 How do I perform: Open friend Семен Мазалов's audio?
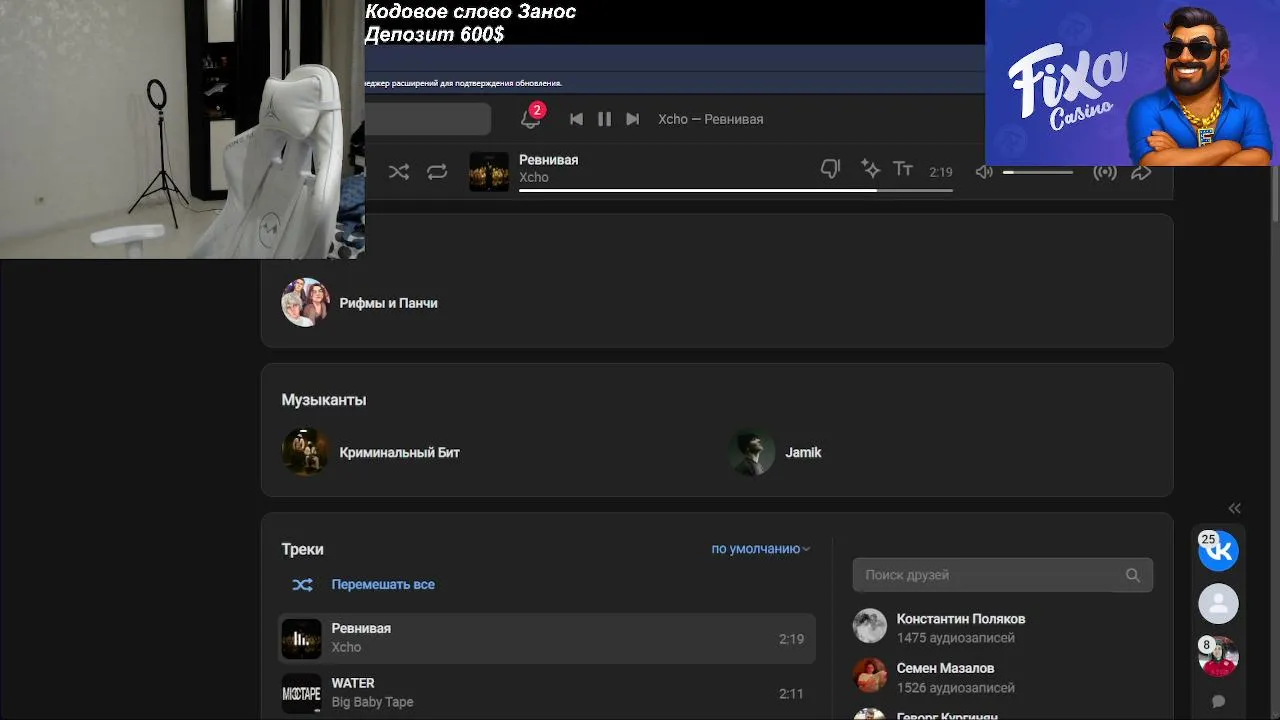945,668
